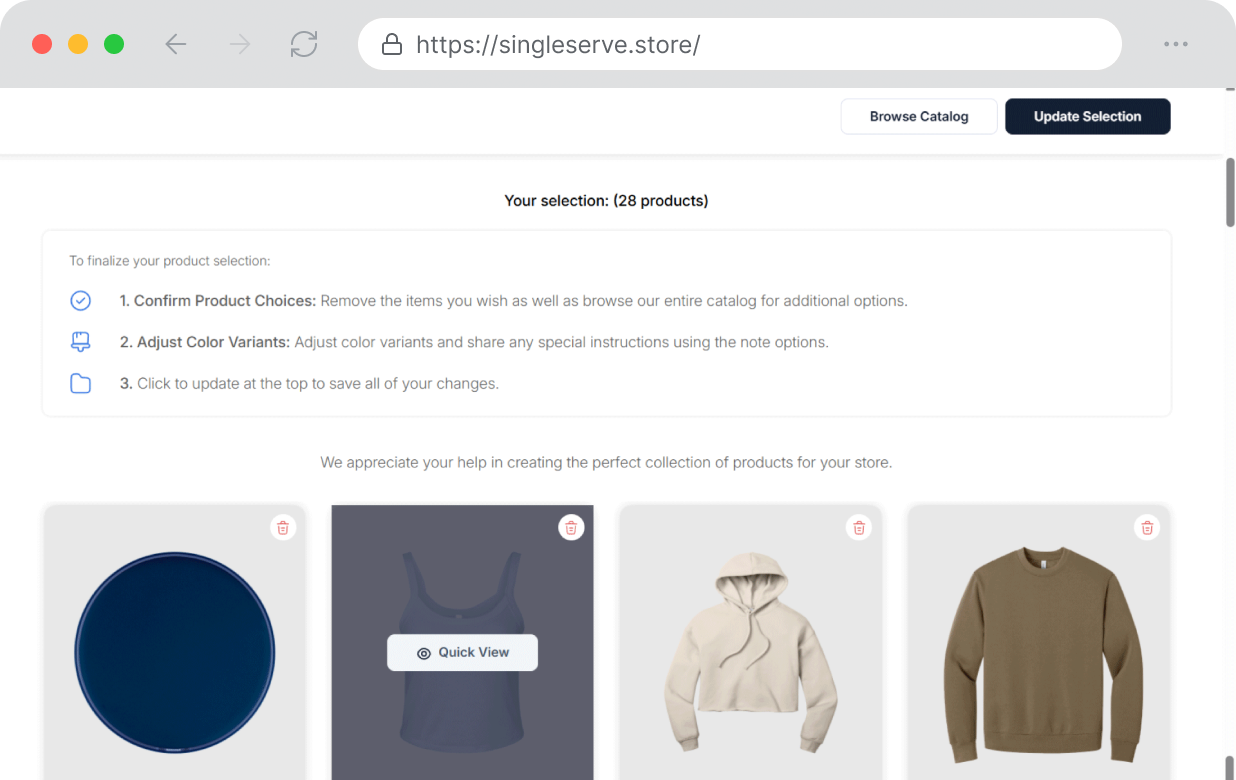Delete the navy plate product
1236x780 pixels.
(x=283, y=528)
